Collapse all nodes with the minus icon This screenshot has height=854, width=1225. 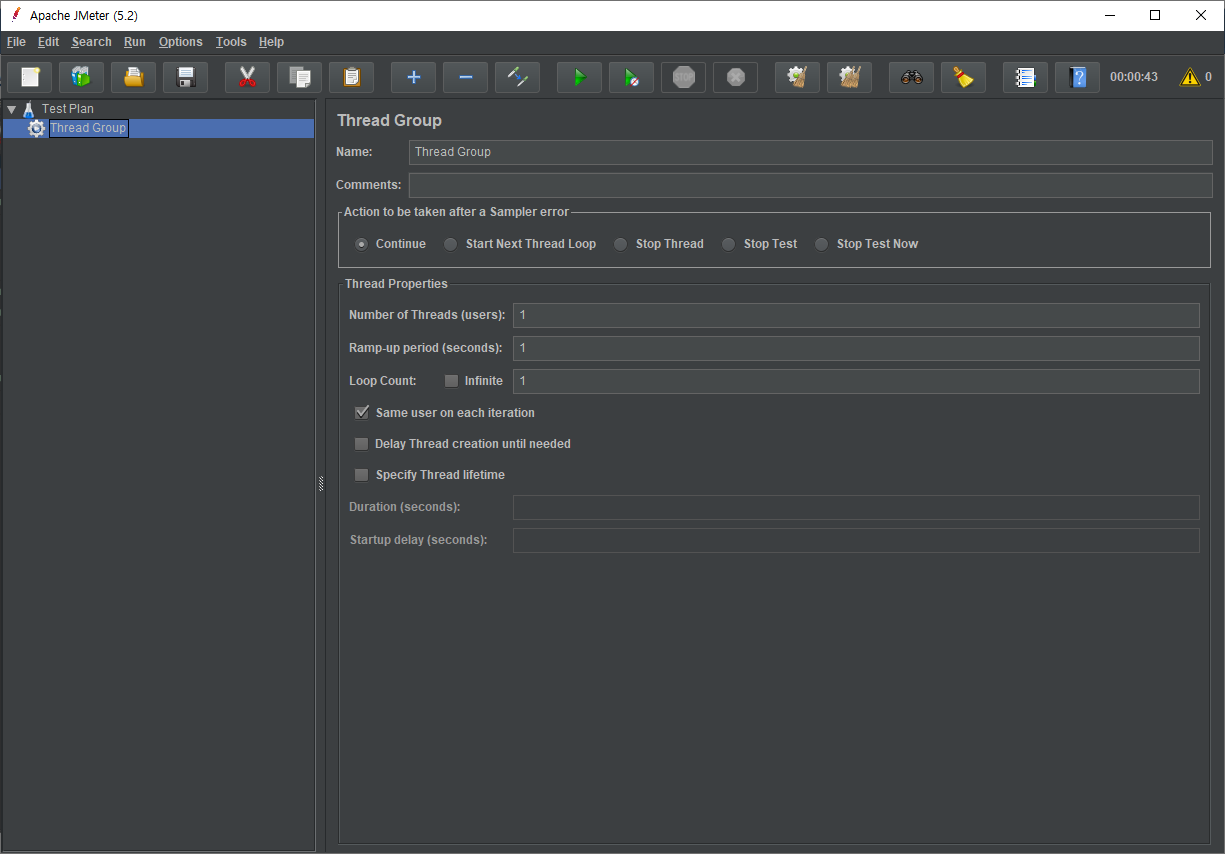(x=466, y=77)
